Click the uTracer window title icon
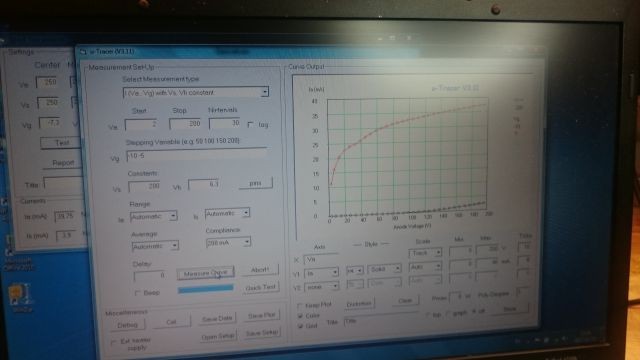 (x=83, y=52)
